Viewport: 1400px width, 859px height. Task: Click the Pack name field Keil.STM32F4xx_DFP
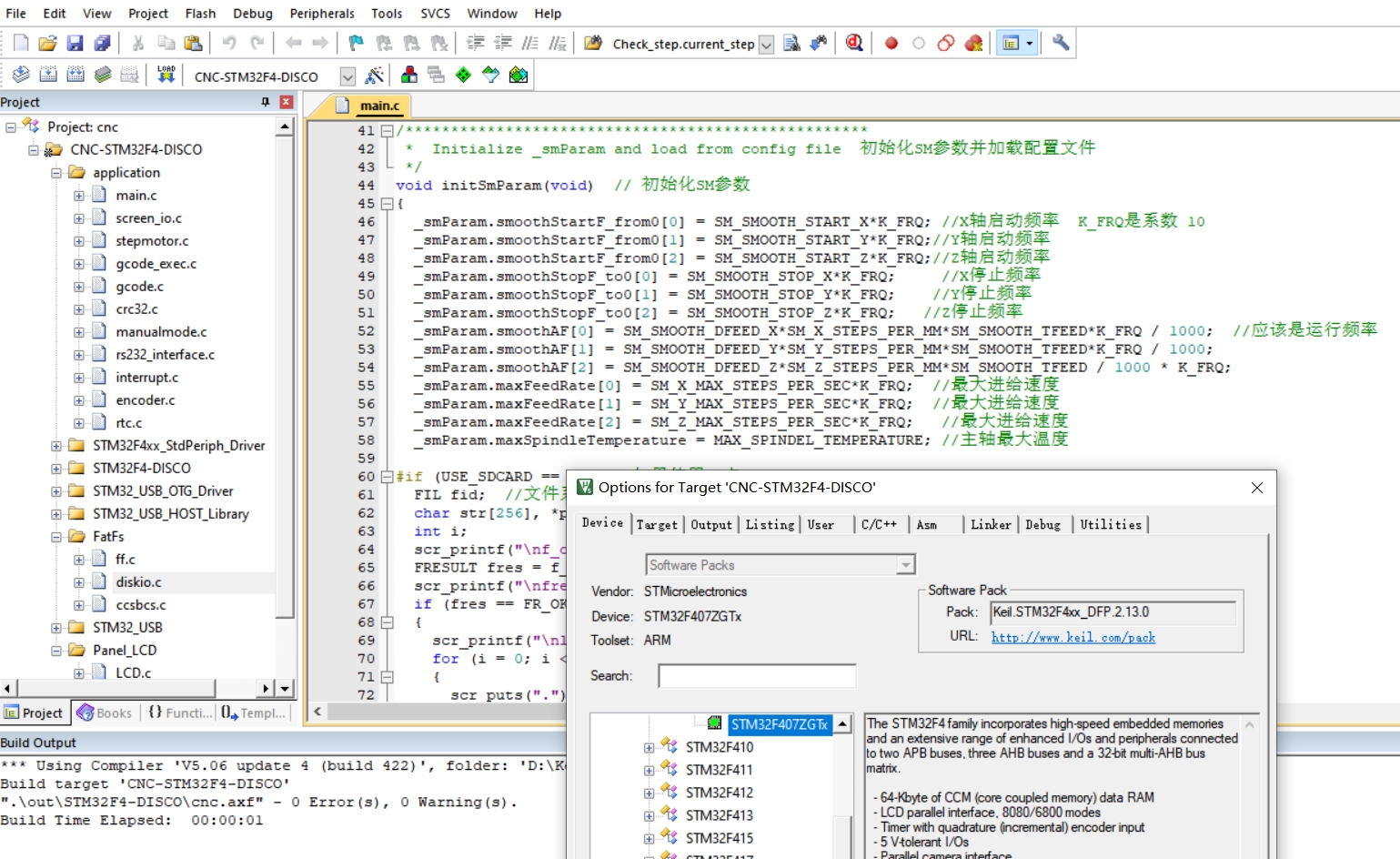[1113, 612]
